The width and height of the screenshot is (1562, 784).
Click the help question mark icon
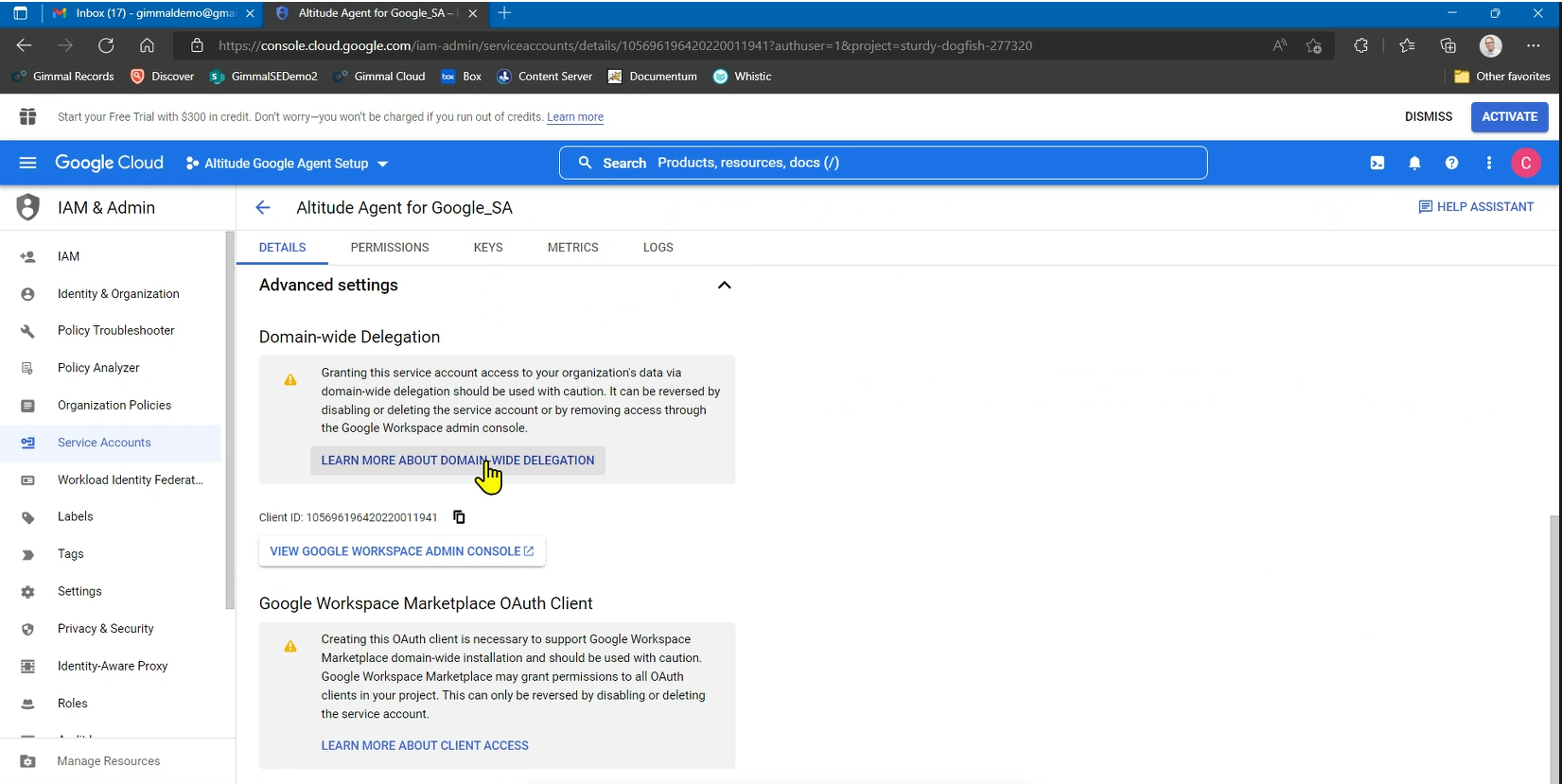click(x=1451, y=164)
